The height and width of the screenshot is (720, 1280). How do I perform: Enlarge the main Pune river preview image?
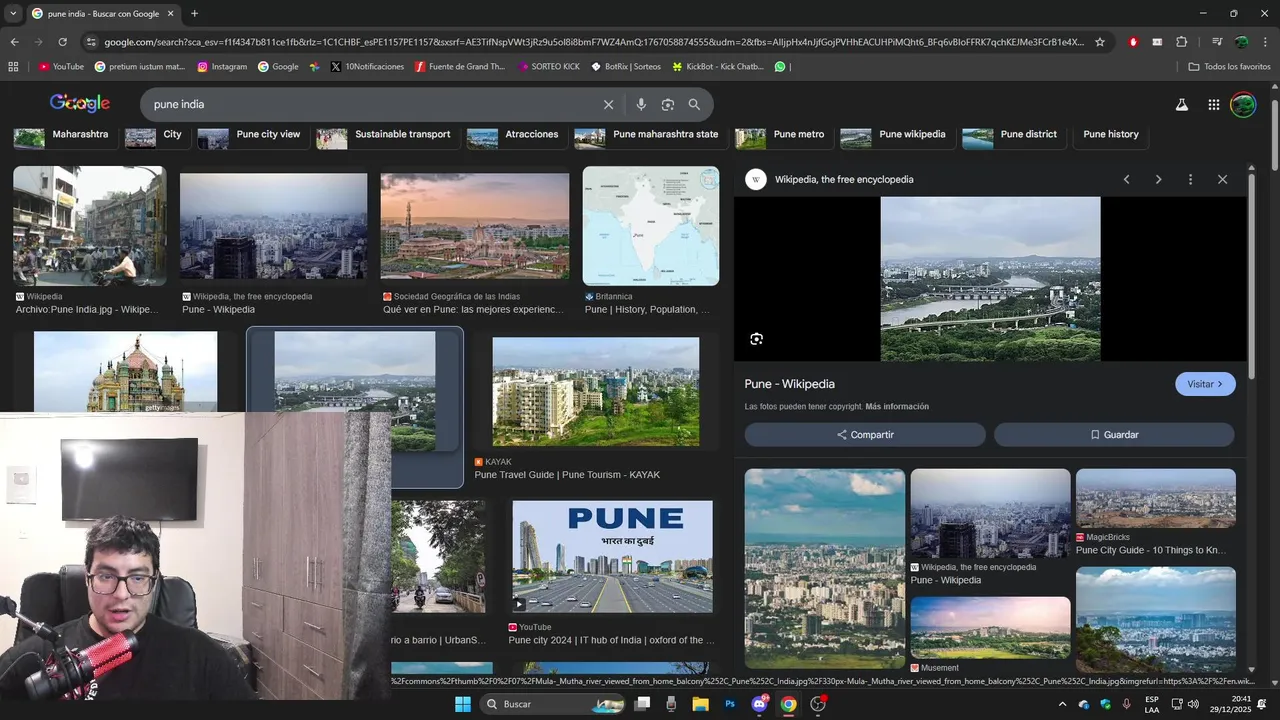pos(990,279)
